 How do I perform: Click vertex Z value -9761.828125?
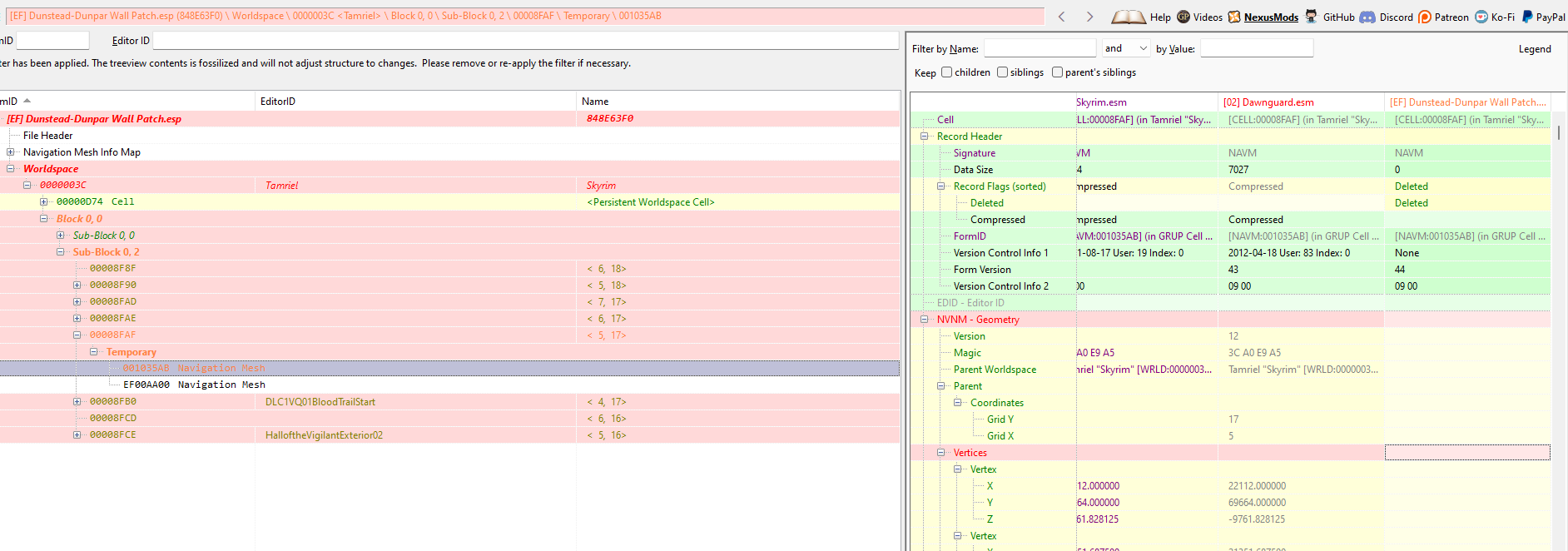(x=1257, y=519)
